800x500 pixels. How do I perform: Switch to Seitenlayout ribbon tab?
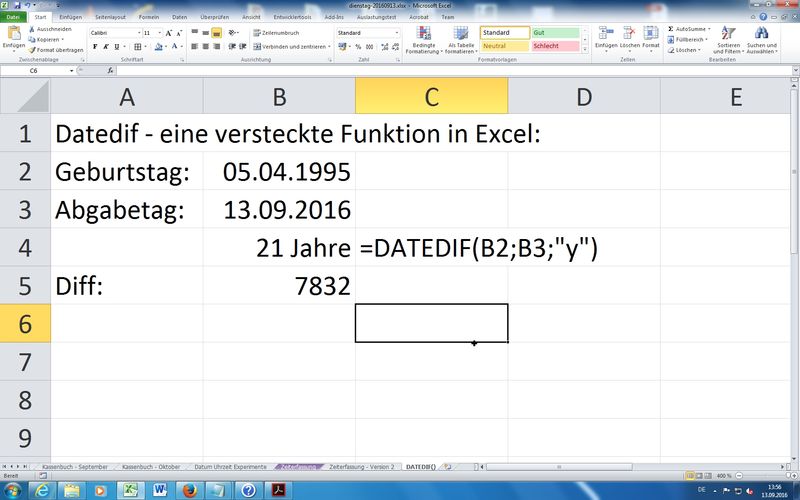(110, 17)
